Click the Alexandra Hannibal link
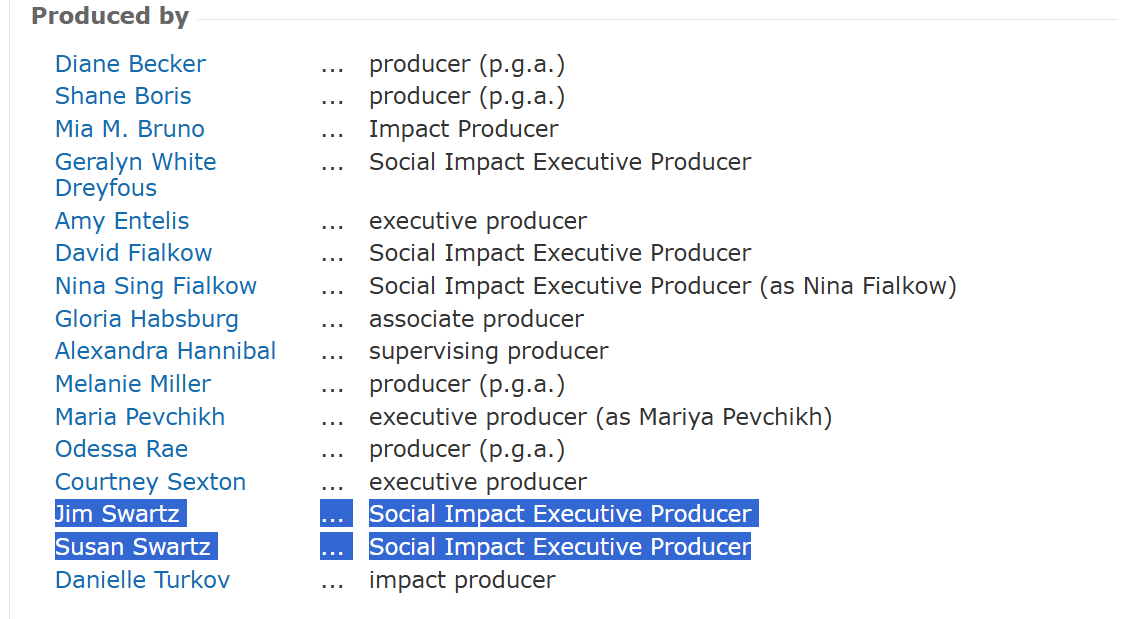1131x619 pixels. tap(165, 351)
